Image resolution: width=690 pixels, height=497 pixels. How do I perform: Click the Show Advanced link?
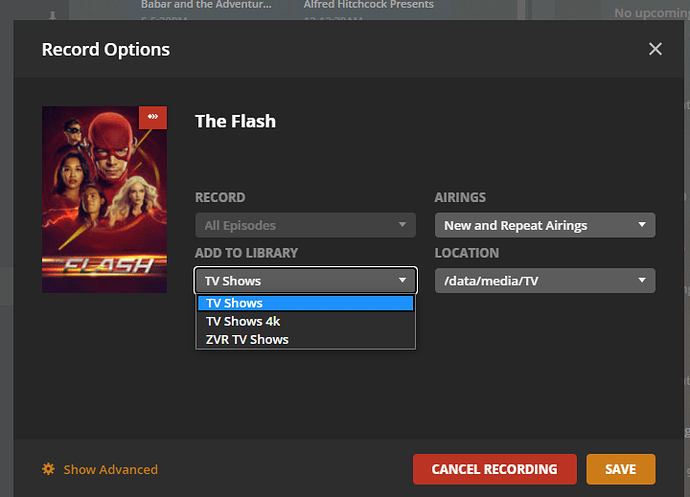pyautogui.click(x=110, y=469)
